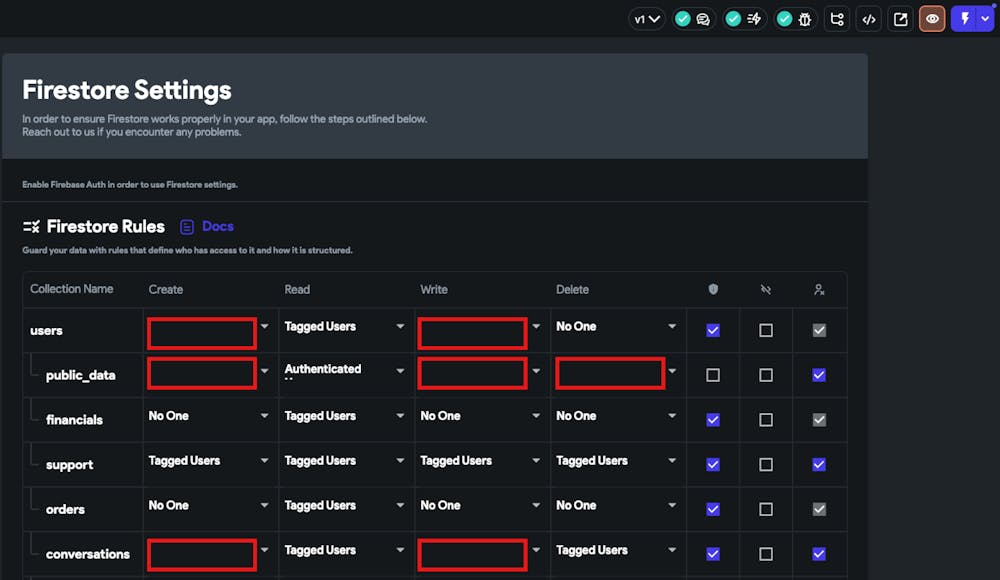This screenshot has width=1000, height=580.
Task: Click the open-in-new-window icon
Action: coord(901,19)
